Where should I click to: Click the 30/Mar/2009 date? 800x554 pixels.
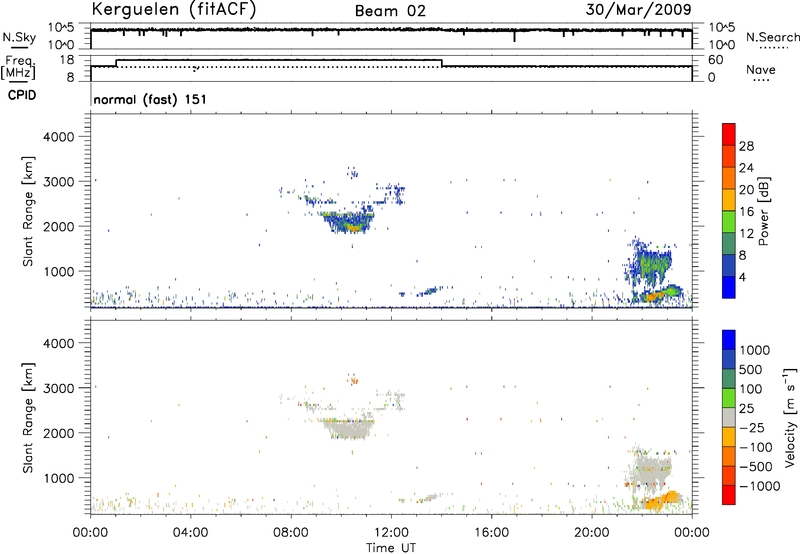[638, 10]
